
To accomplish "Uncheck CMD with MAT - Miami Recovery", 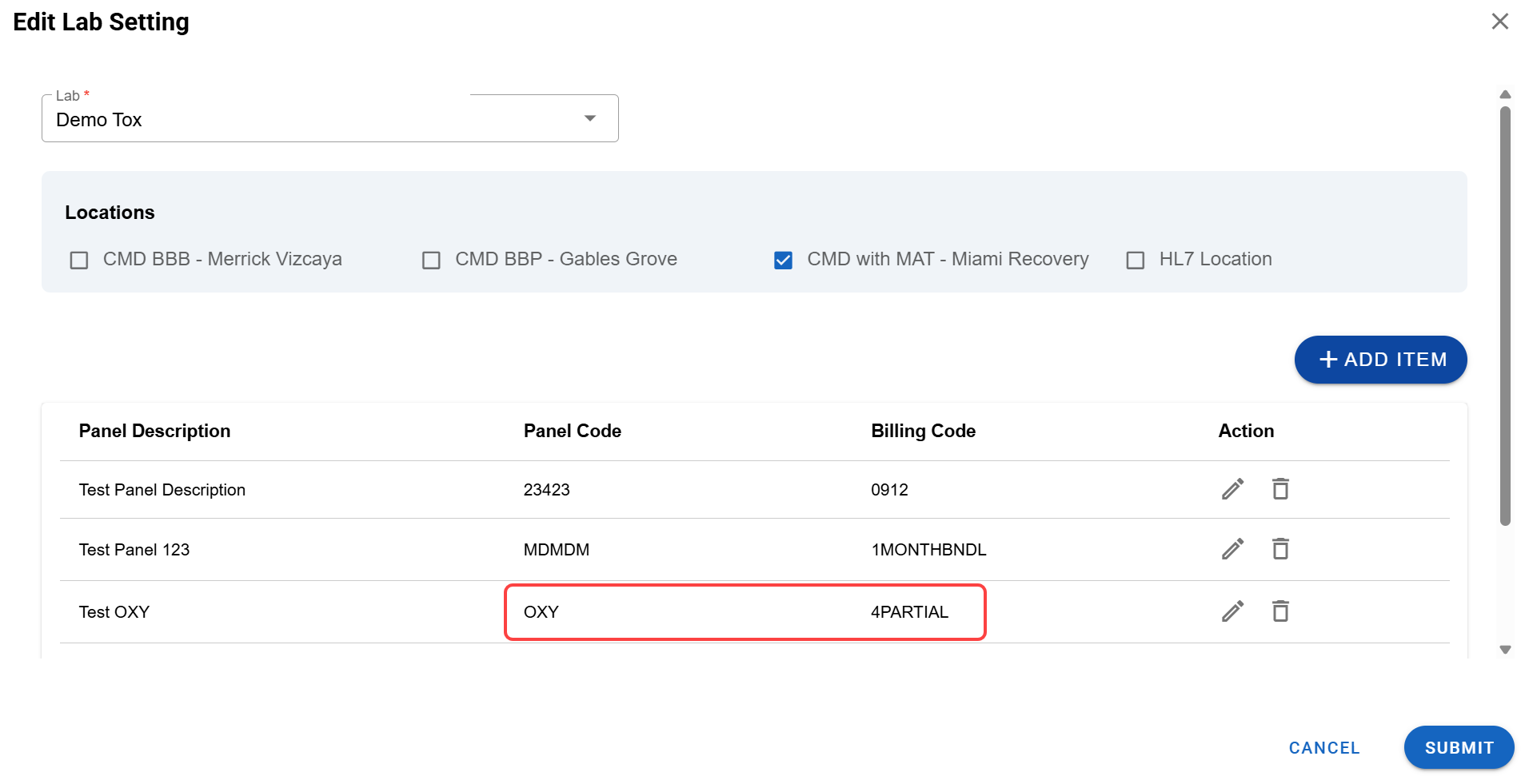I will [783, 259].
